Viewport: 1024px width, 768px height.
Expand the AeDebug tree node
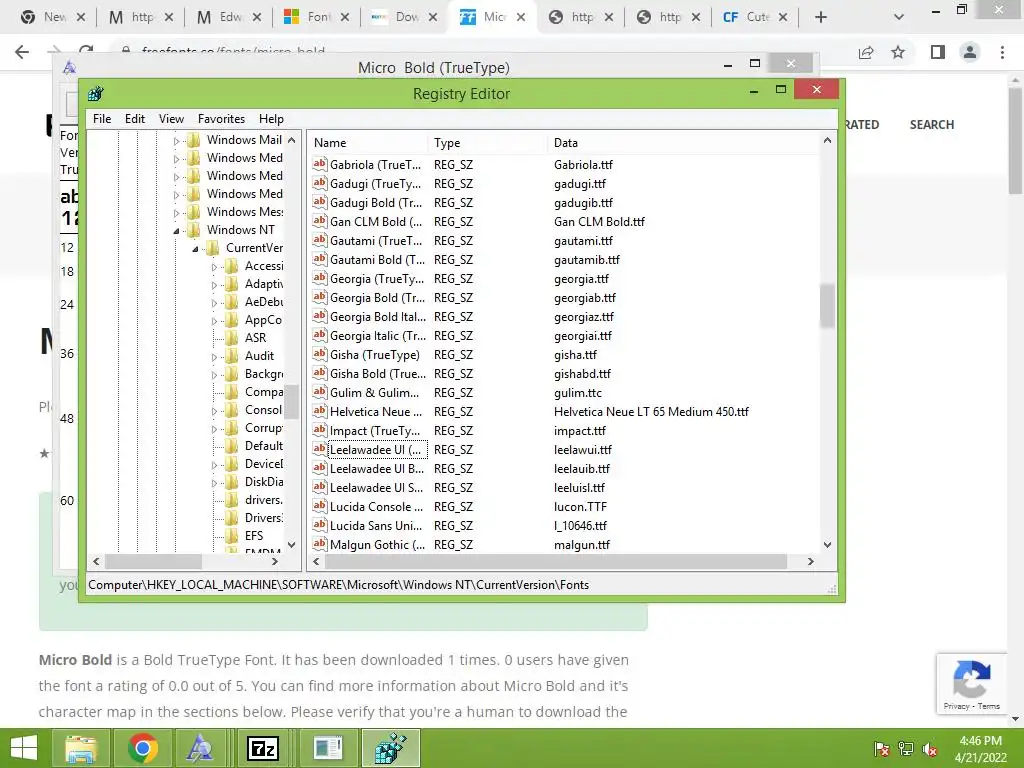pos(214,302)
